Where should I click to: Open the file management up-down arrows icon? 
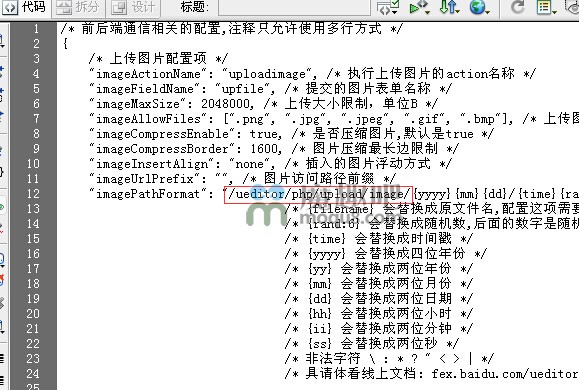pos(449,7)
